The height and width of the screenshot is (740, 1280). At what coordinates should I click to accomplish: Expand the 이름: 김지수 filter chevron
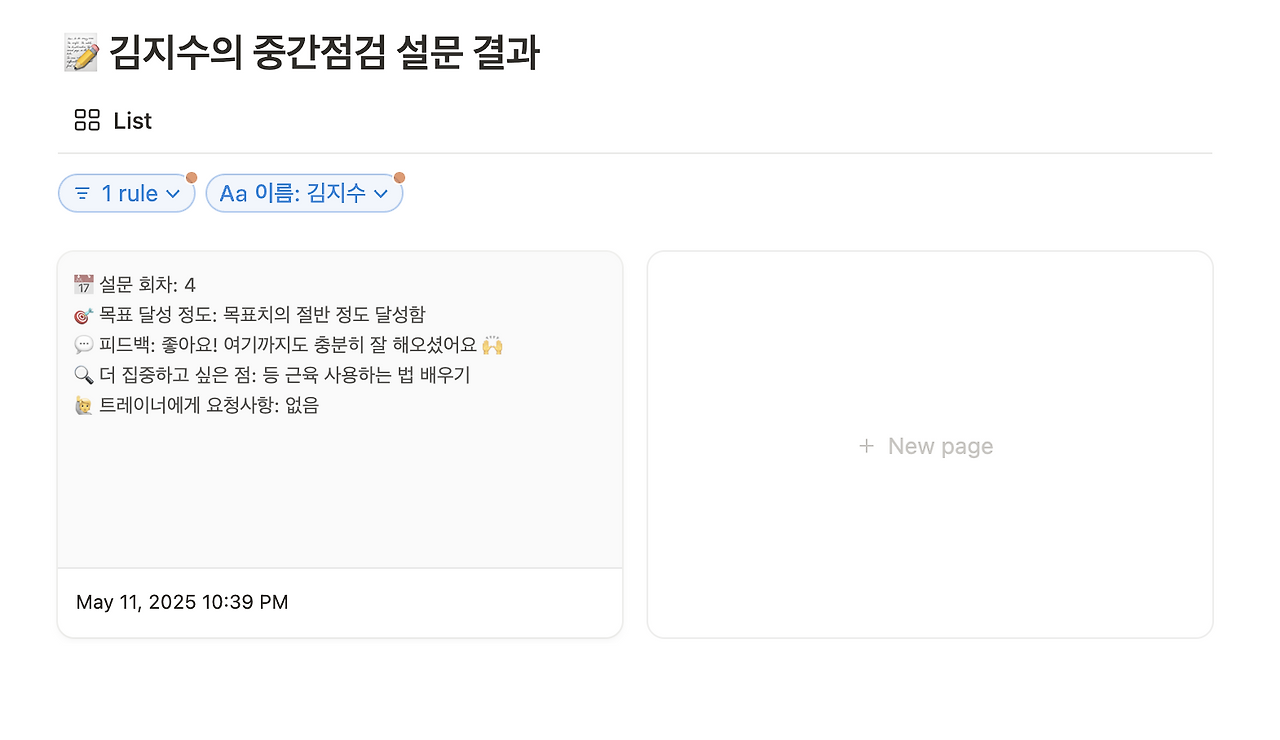pyautogui.click(x=381, y=194)
